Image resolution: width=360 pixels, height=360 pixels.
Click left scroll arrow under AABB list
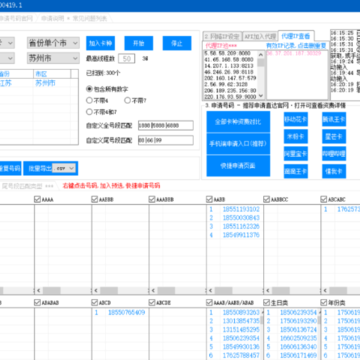(210, 290)
